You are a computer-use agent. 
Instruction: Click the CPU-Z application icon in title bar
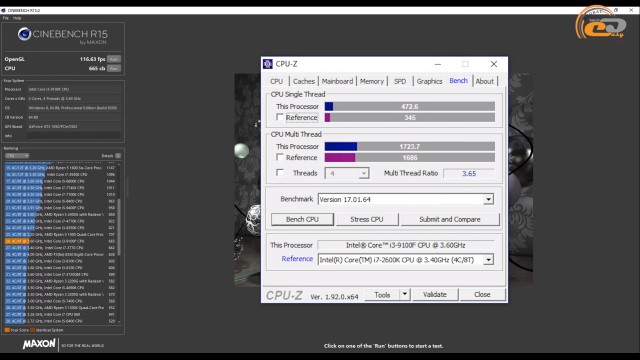[x=268, y=64]
